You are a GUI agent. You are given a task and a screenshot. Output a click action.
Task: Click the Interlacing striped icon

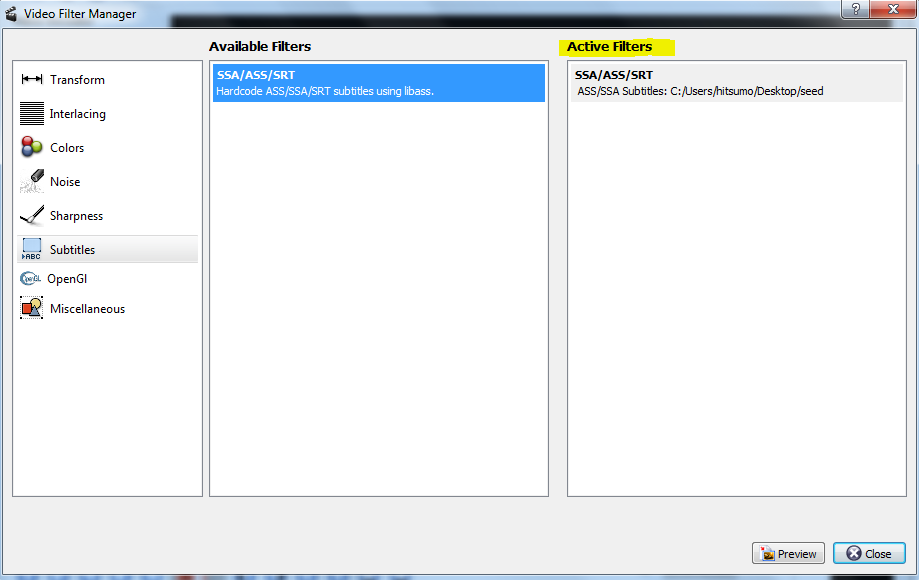[x=32, y=114]
